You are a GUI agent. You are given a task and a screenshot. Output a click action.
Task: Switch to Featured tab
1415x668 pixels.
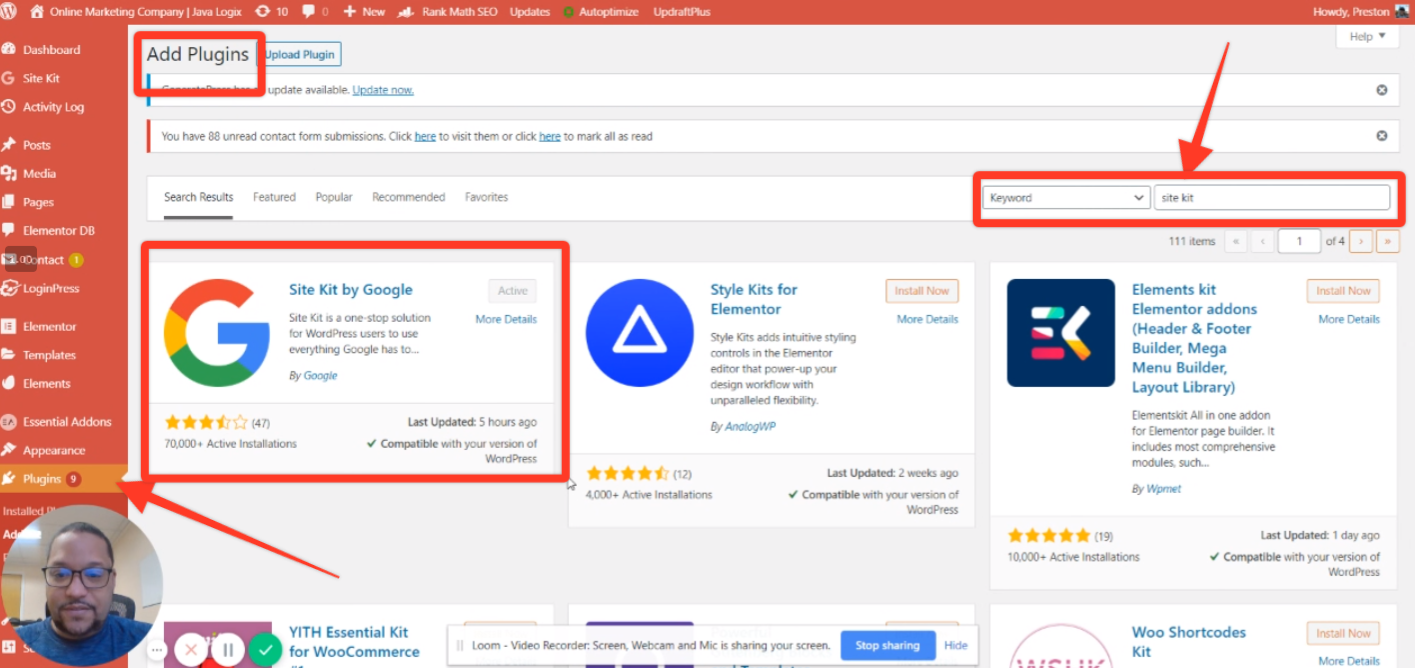(274, 197)
